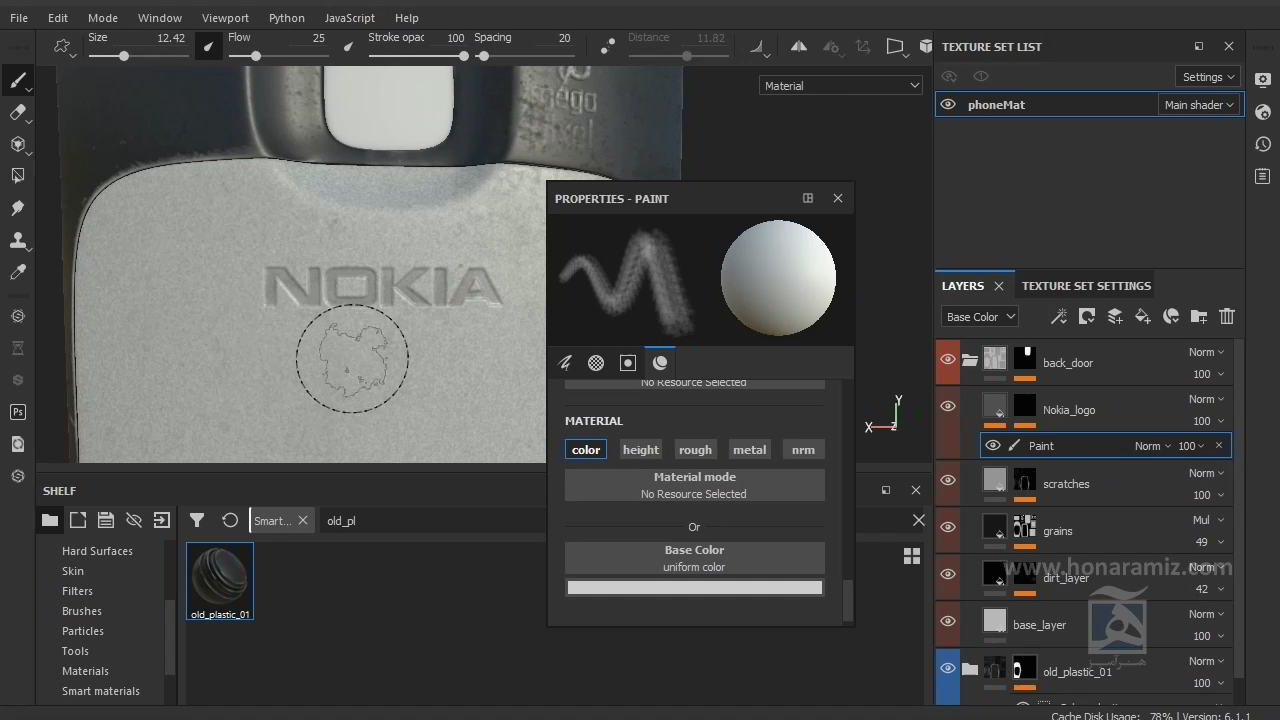Add a paint layer icon
The image size is (1280, 720).
[x=1115, y=316]
